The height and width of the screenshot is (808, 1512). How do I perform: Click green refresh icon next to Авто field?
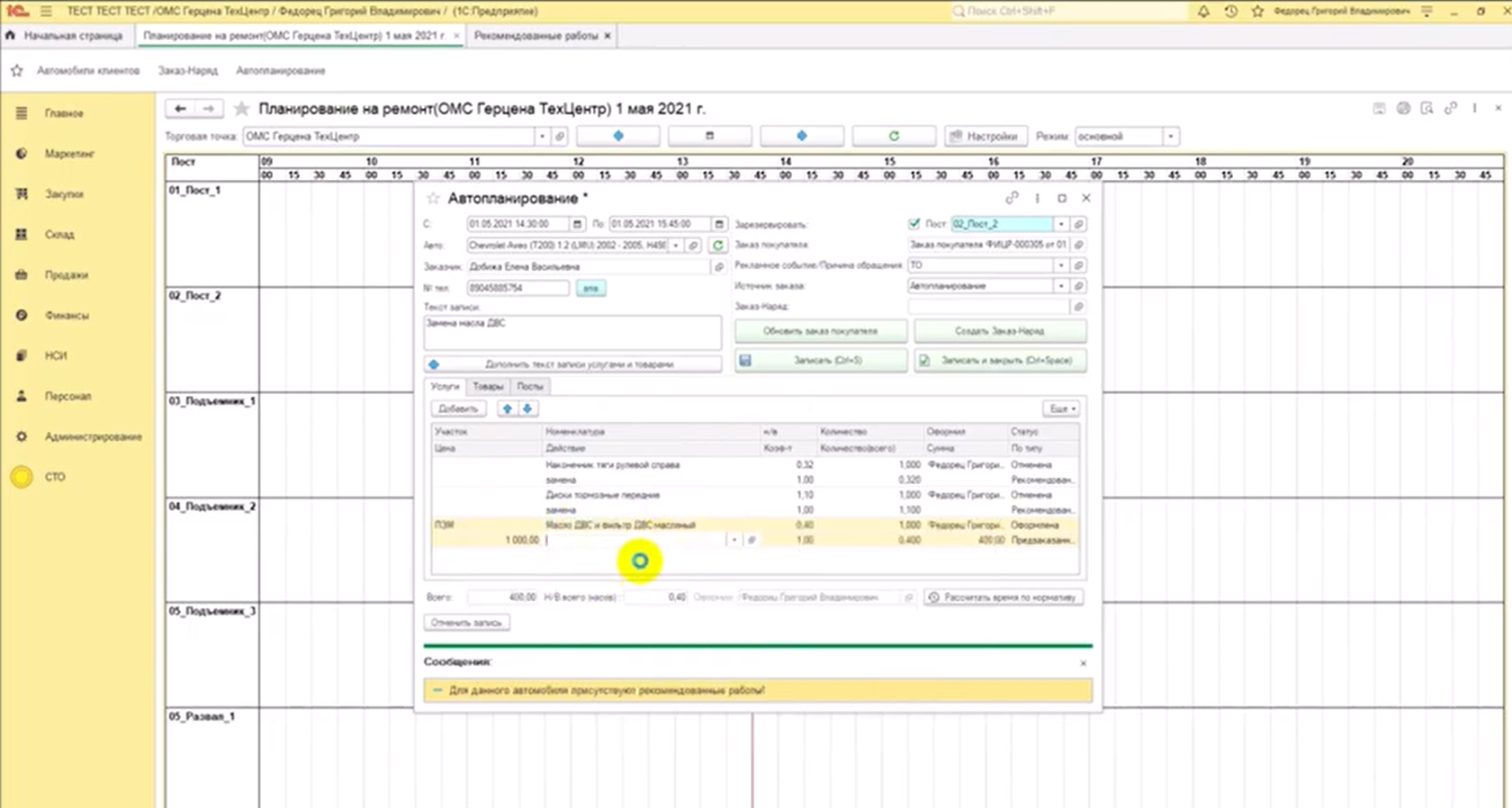(x=717, y=245)
